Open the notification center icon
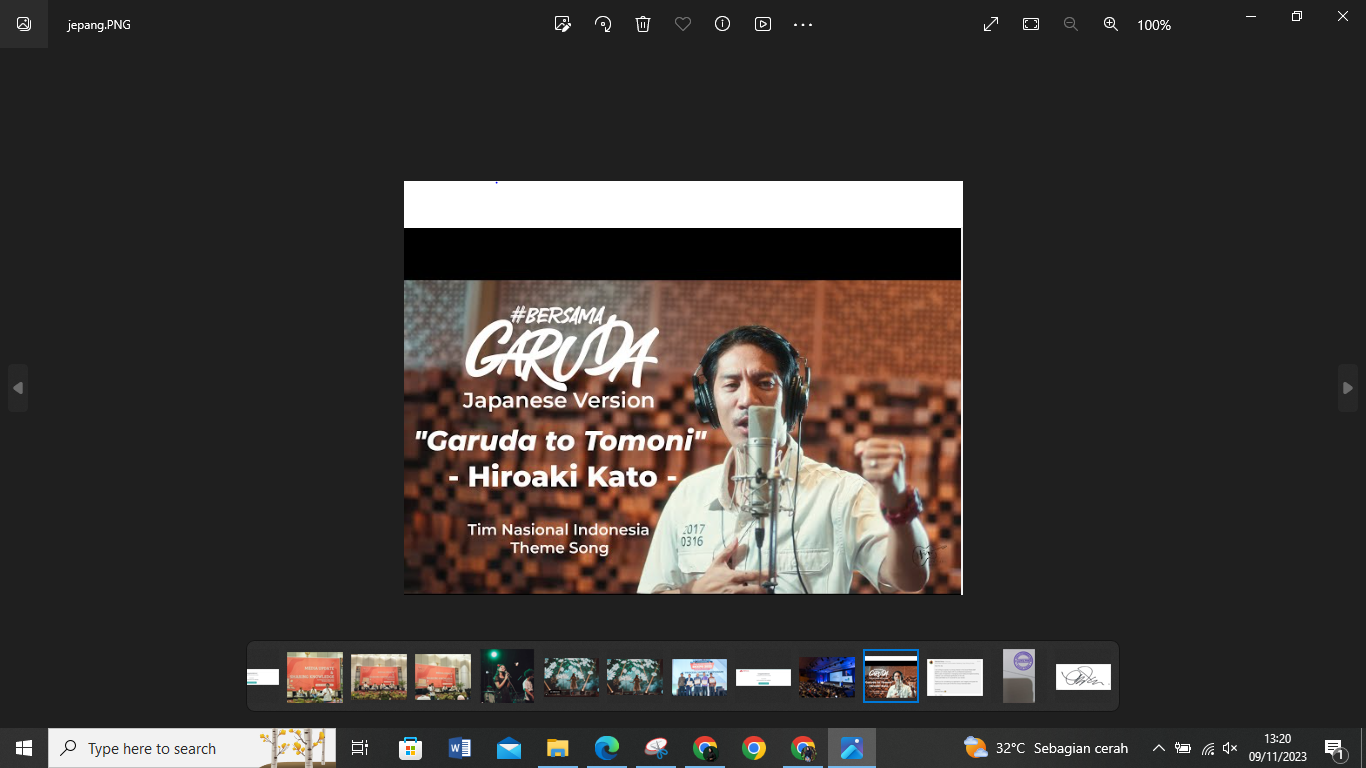This screenshot has height=768, width=1366. pyautogui.click(x=1336, y=748)
